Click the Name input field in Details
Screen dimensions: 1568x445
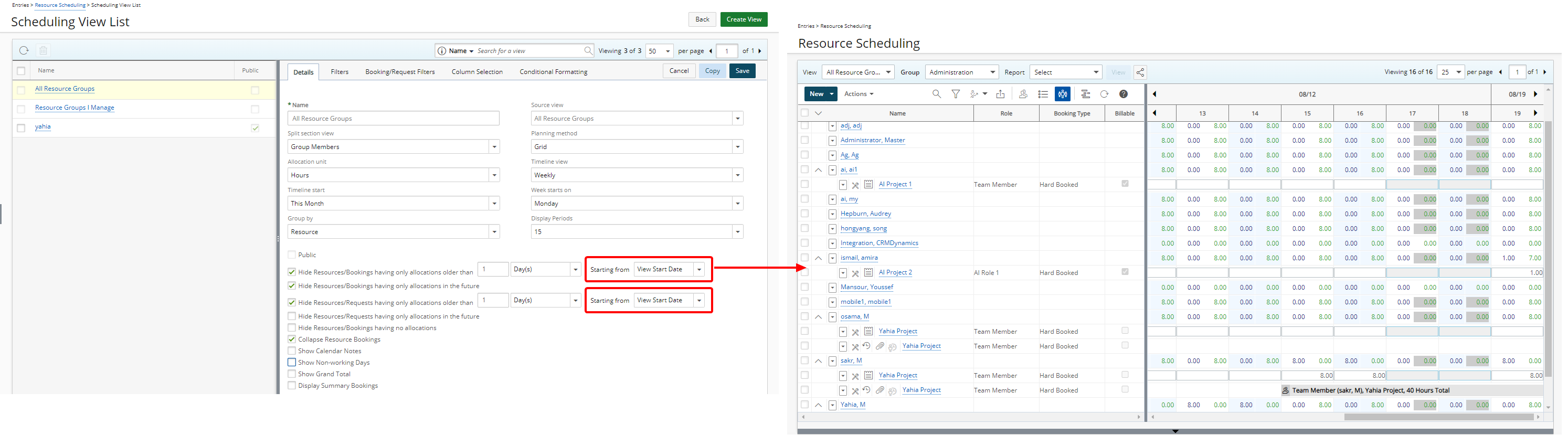393,119
